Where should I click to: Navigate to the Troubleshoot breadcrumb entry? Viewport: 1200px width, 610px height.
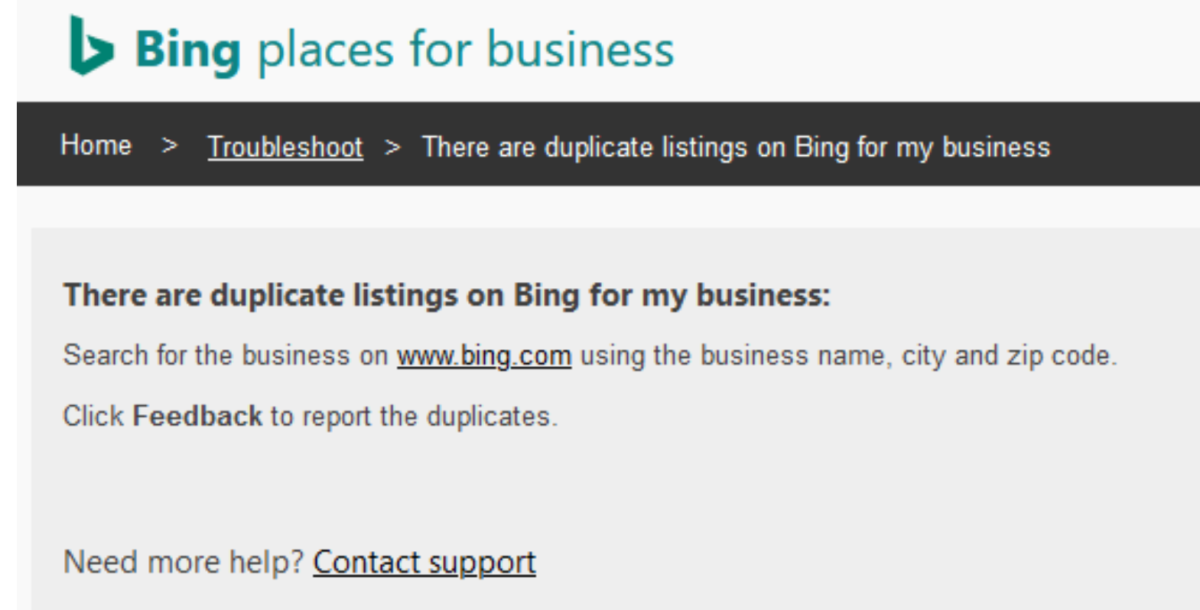[284, 146]
